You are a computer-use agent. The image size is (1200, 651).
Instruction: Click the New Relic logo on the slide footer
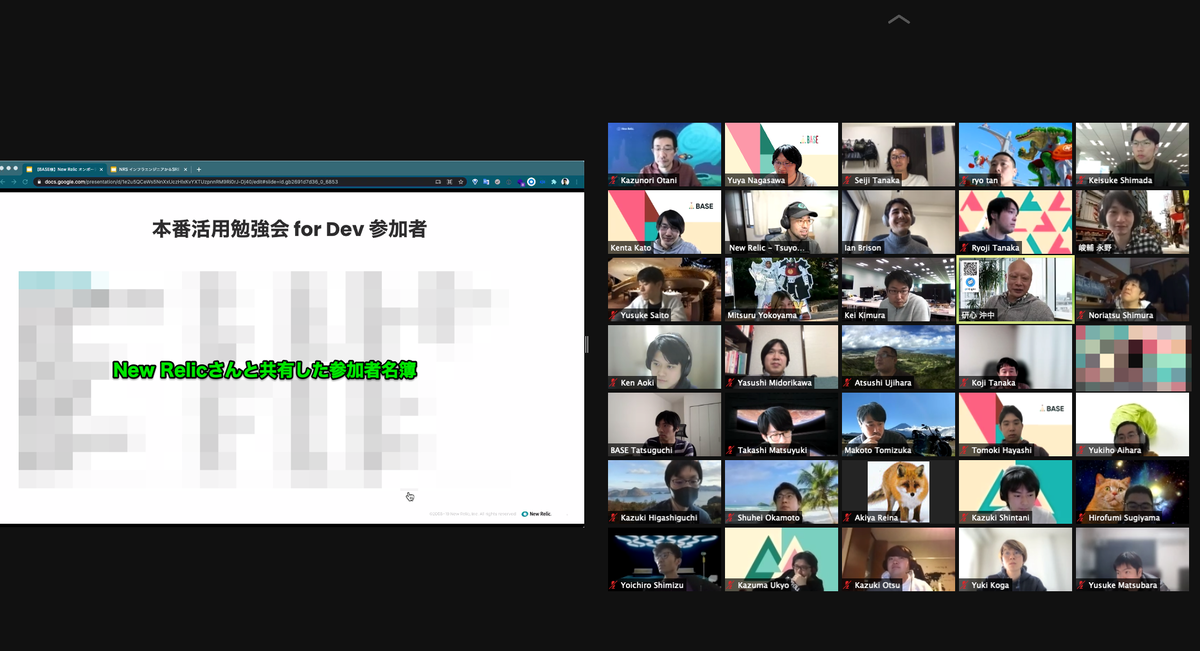coord(536,513)
